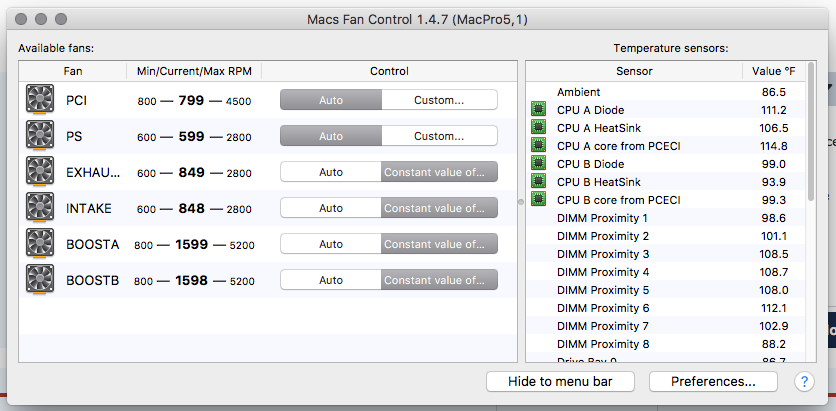Click the PCI fan icon
Screen dimensions: 836x411
click(40, 100)
